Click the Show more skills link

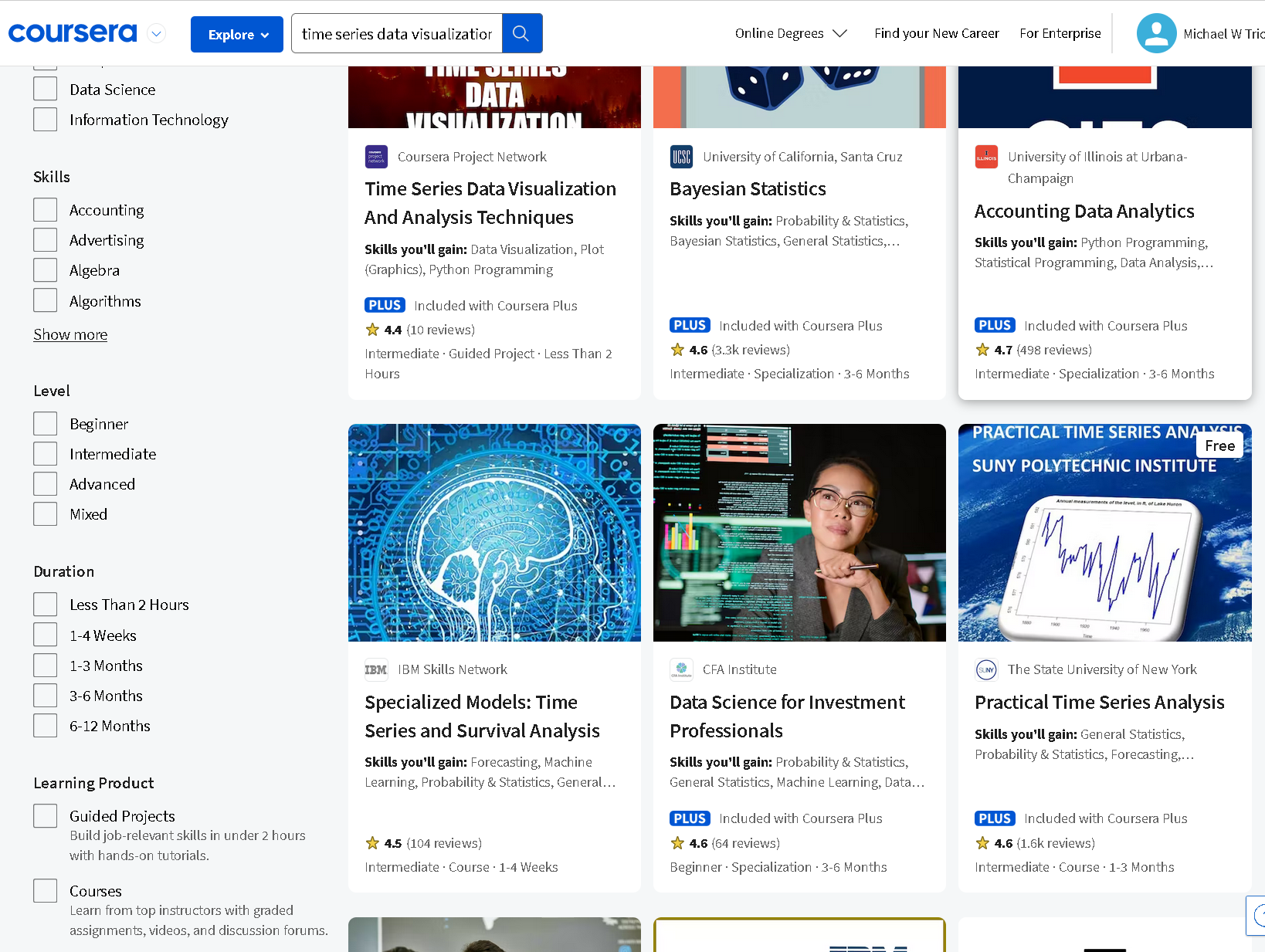point(70,334)
